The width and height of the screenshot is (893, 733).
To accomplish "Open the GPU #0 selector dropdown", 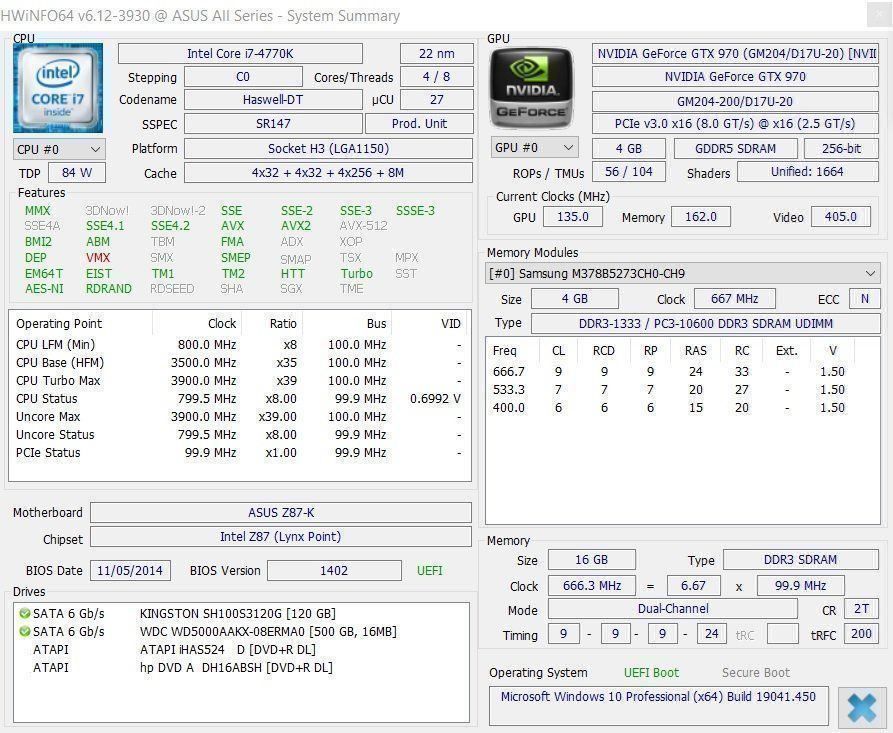I will point(535,148).
